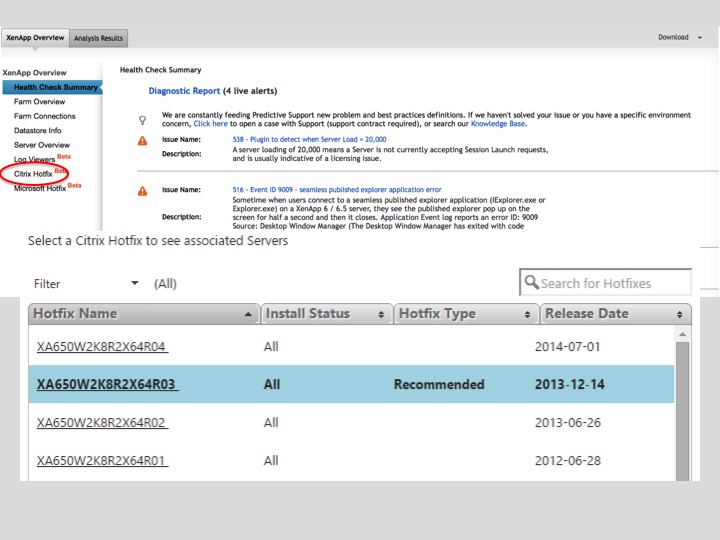Open Server Overview in the sidebar
The image size is (720, 540).
[x=42, y=145]
